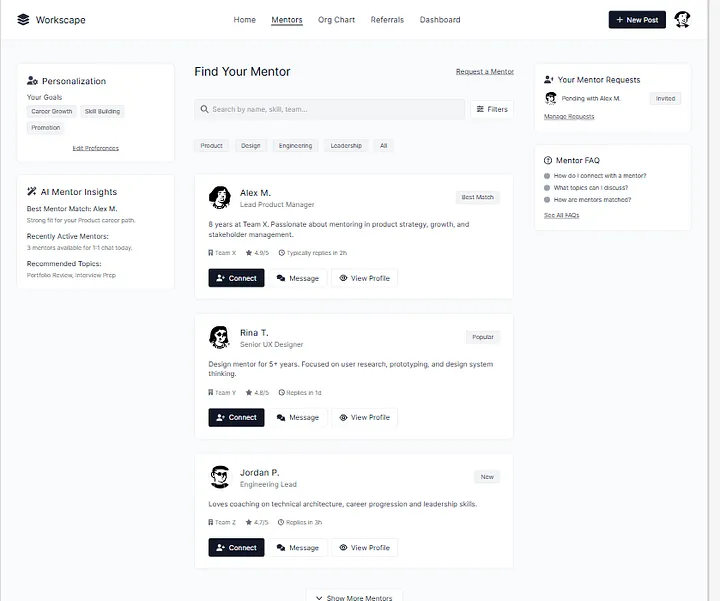This screenshot has height=601, width=720.
Task: Filter mentors by Design category
Action: tap(251, 146)
